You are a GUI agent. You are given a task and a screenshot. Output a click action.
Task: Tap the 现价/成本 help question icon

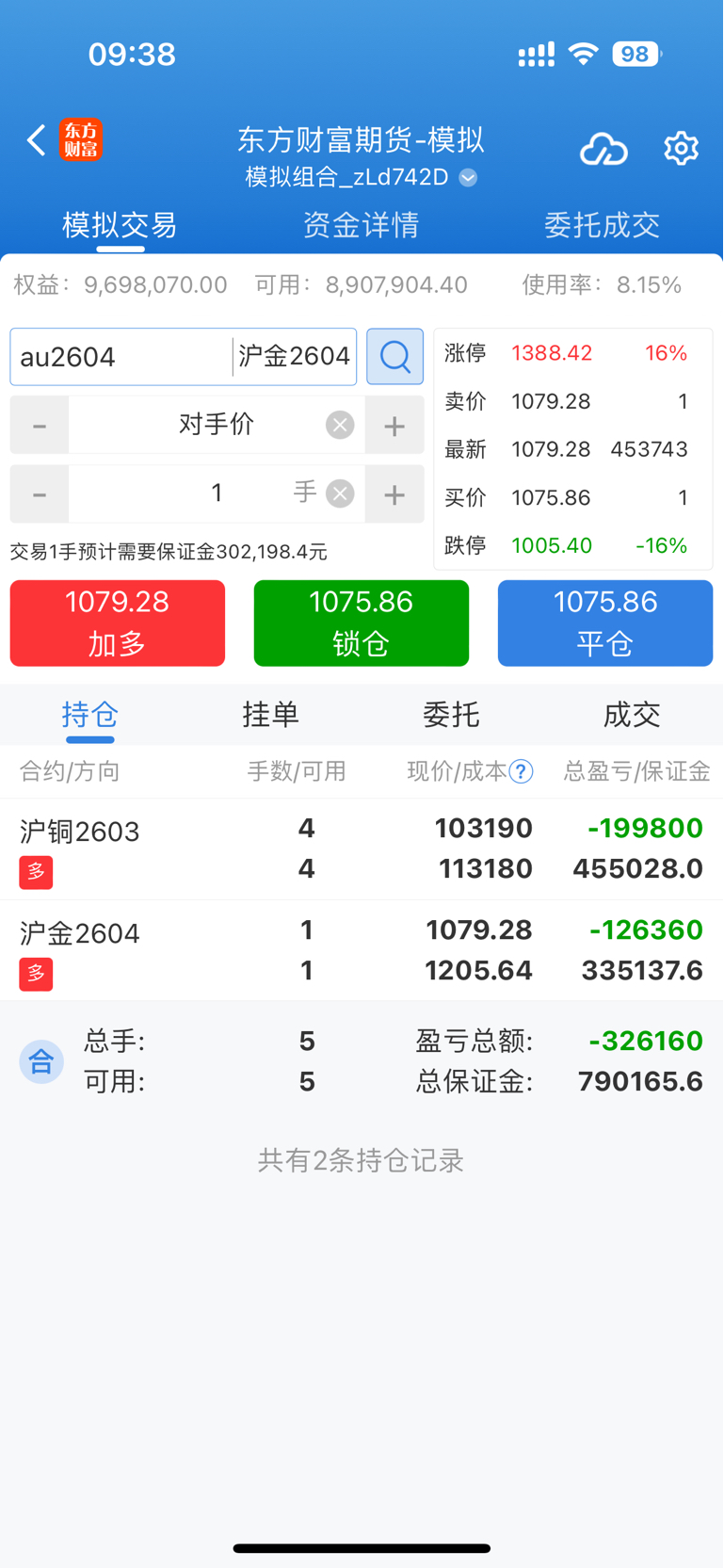521,772
